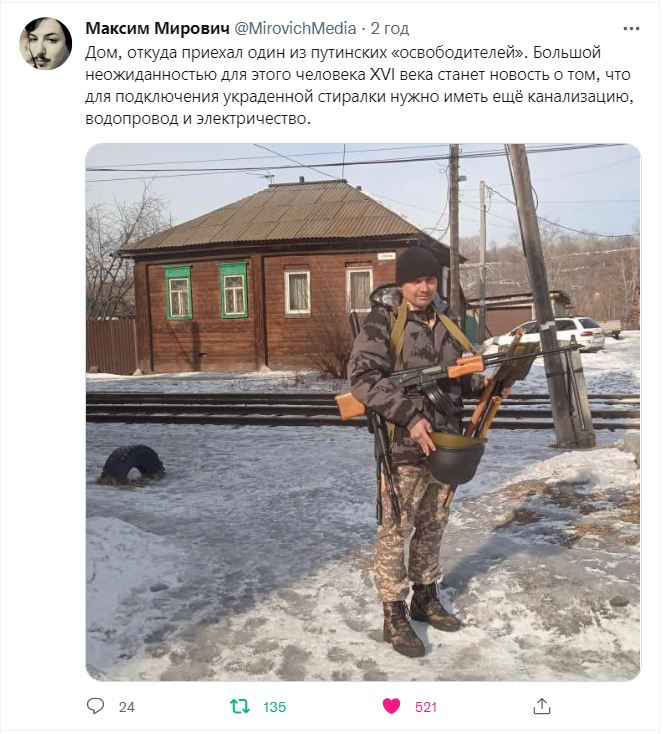Open the reply speech bubble icon
This screenshot has width=666, height=734.
coord(95,705)
